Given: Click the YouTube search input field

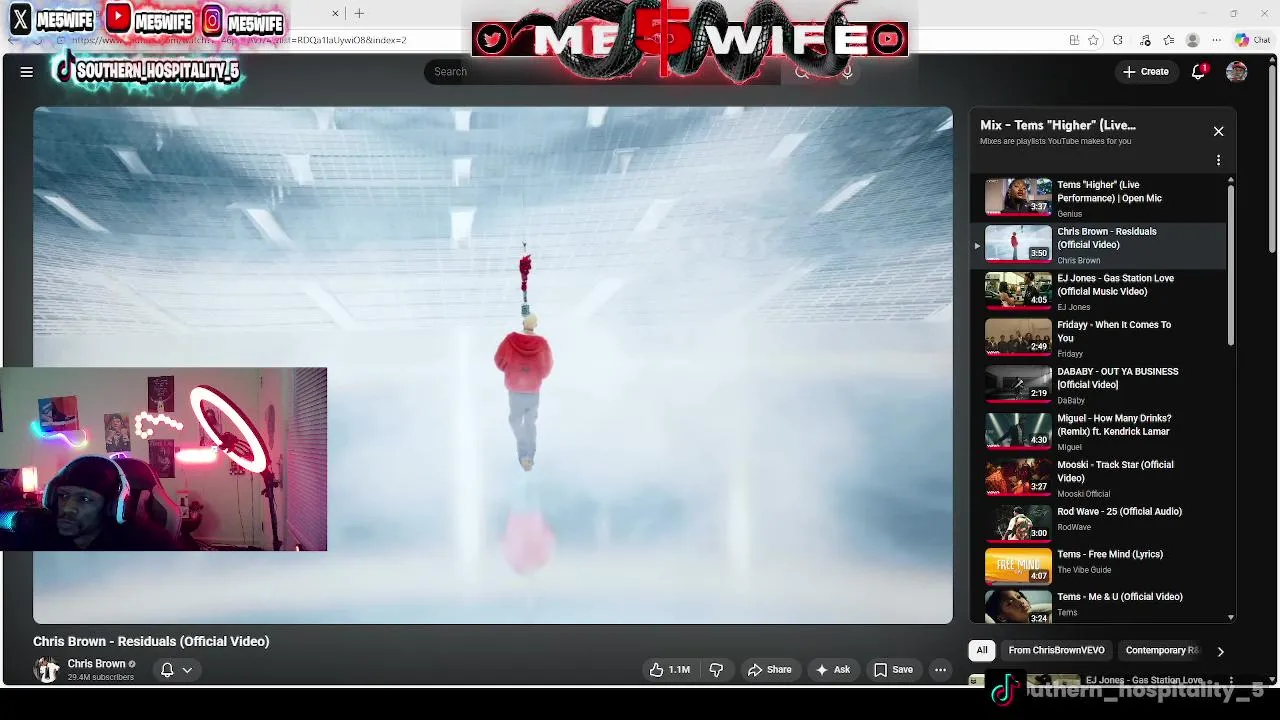Looking at the screenshot, I should 604,72.
